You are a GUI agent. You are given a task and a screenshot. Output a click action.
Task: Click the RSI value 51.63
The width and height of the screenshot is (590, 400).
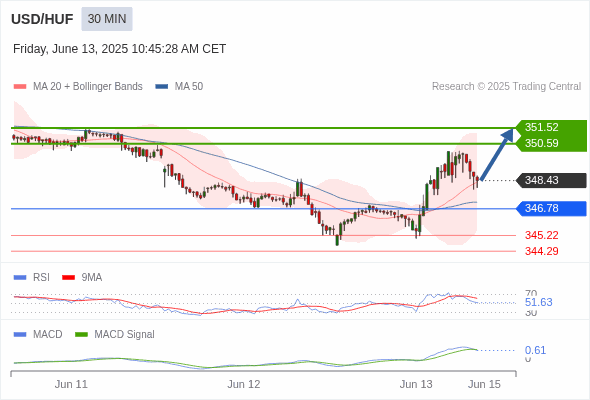click(x=538, y=303)
